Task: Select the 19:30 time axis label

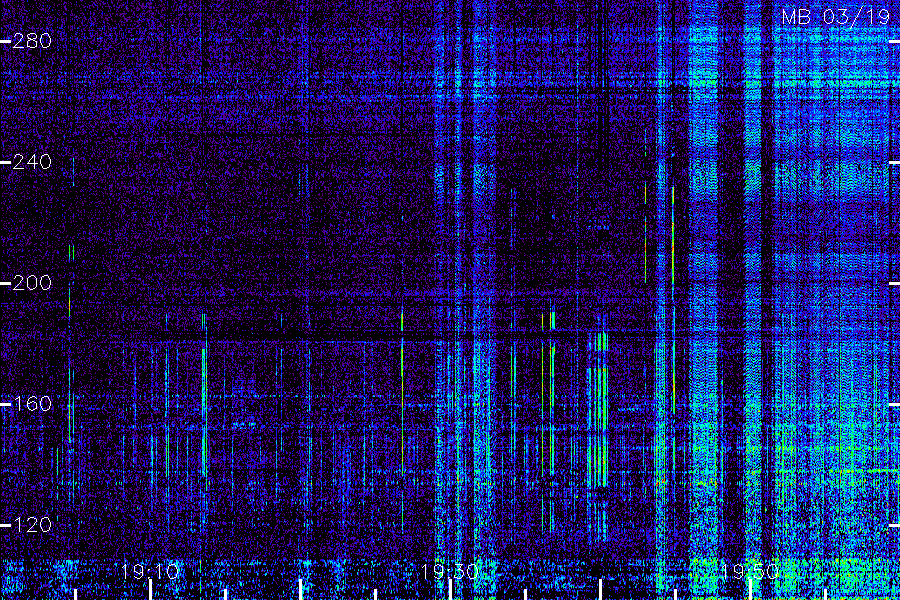Action: 450,572
